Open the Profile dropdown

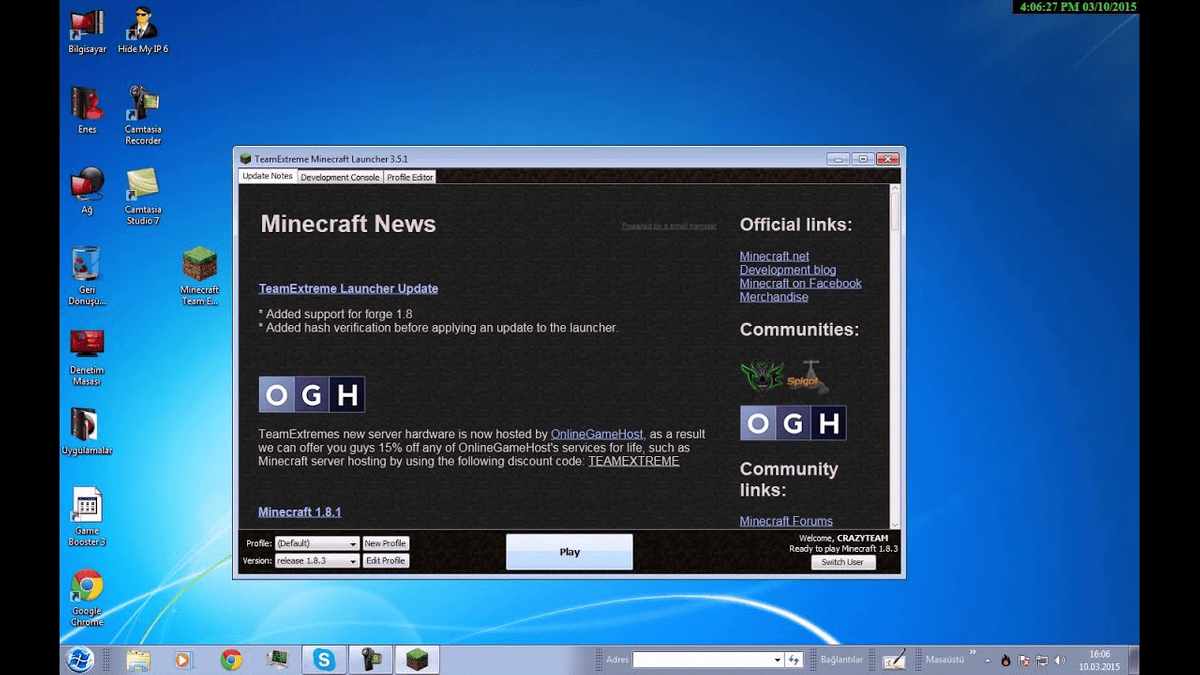pyautogui.click(x=317, y=543)
